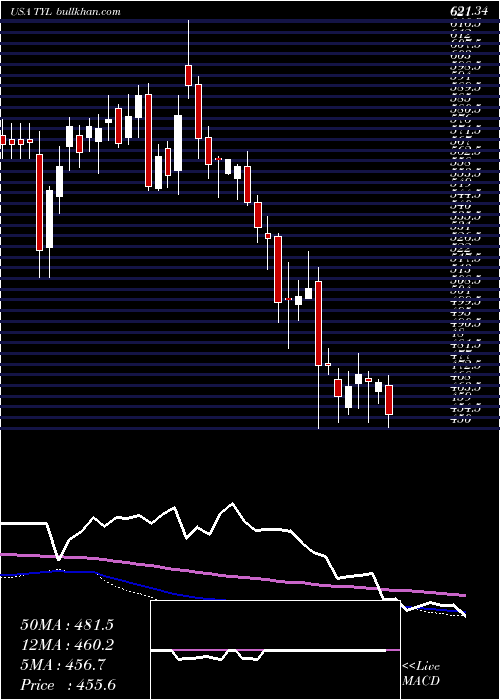Click the '12MA : 460.2' reading
The image size is (500, 700).
(67, 645)
